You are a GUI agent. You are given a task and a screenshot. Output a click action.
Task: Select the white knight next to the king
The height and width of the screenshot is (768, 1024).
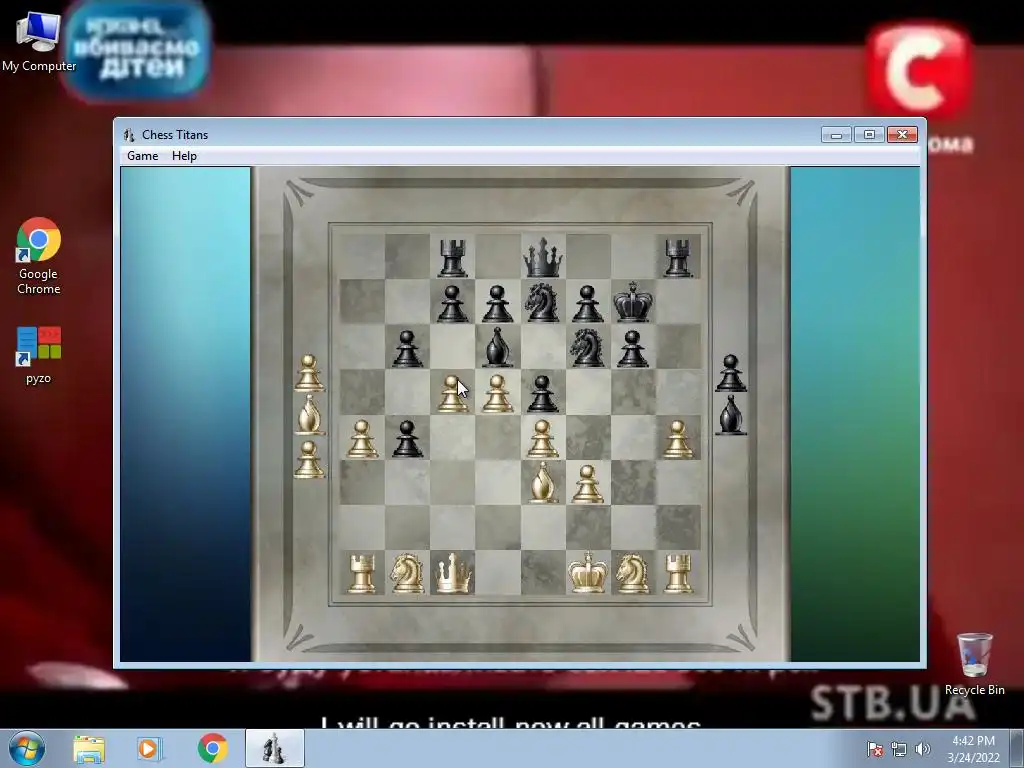coord(632,573)
